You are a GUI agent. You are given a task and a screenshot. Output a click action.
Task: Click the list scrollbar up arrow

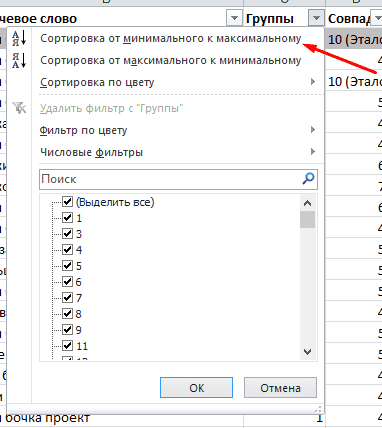pyautogui.click(x=307, y=203)
